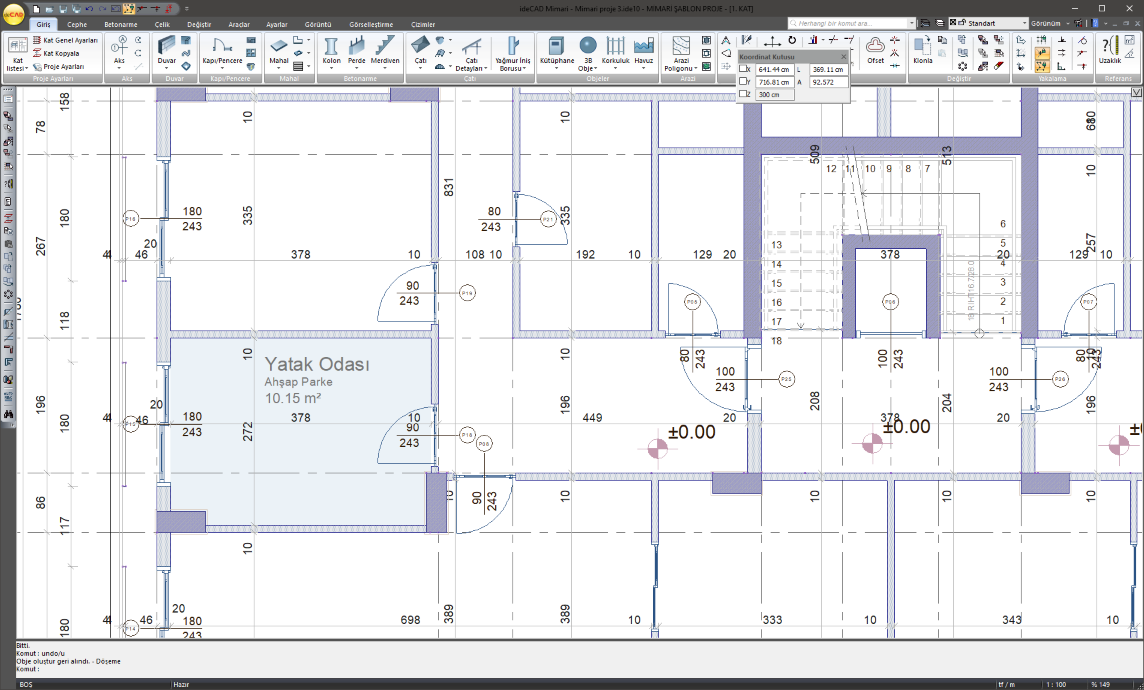Click the command search input field
The image size is (1144, 690).
pos(848,23)
